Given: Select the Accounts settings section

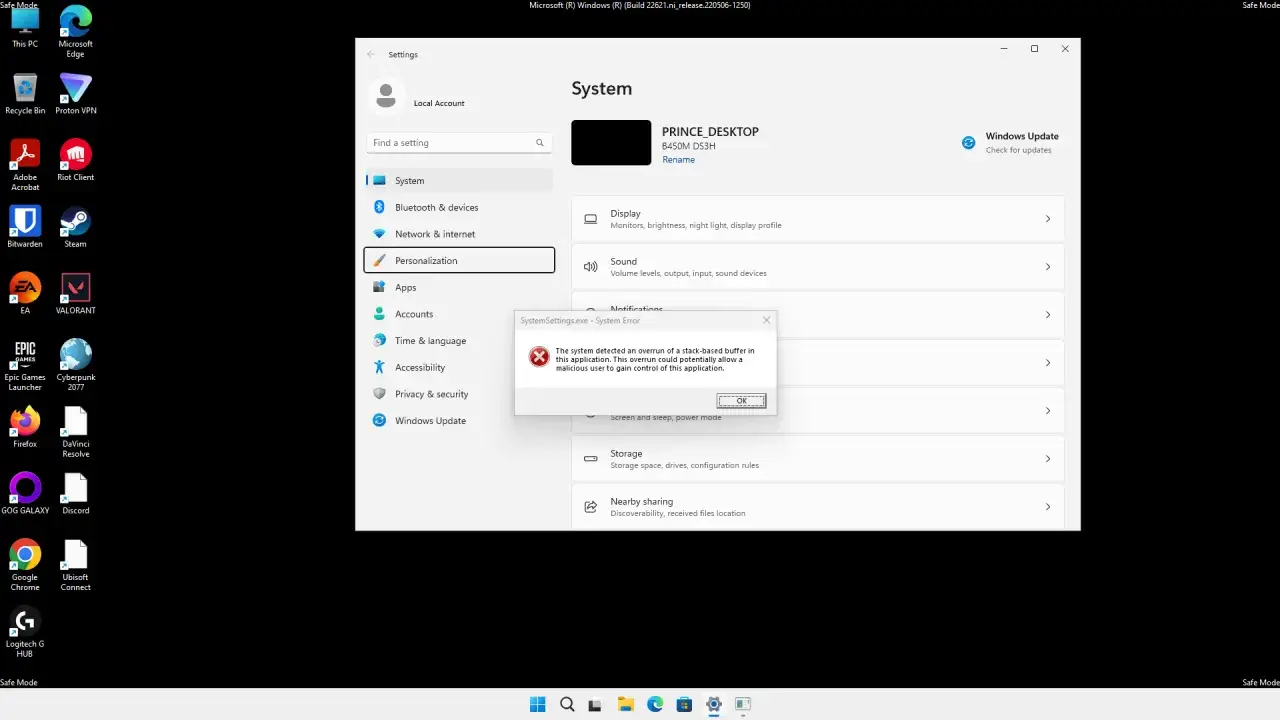Looking at the screenshot, I should [415, 314].
